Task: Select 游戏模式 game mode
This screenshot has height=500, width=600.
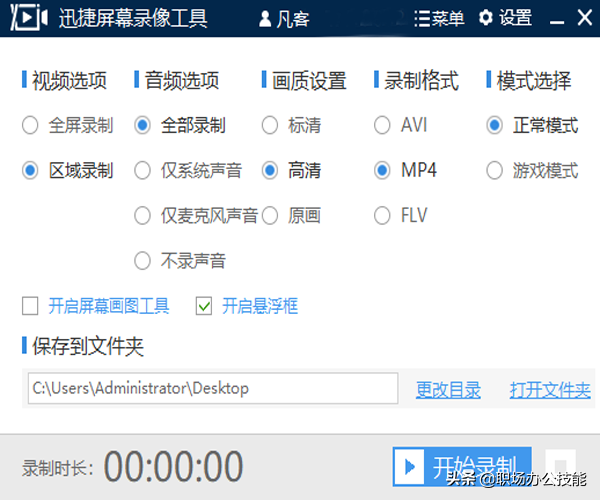Action: [532, 170]
